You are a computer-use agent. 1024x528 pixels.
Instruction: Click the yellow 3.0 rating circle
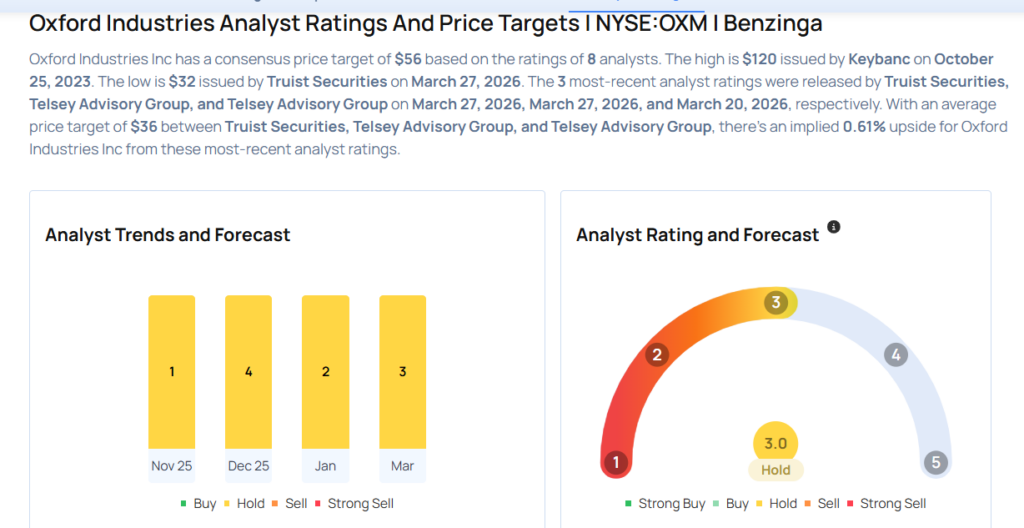tap(776, 444)
